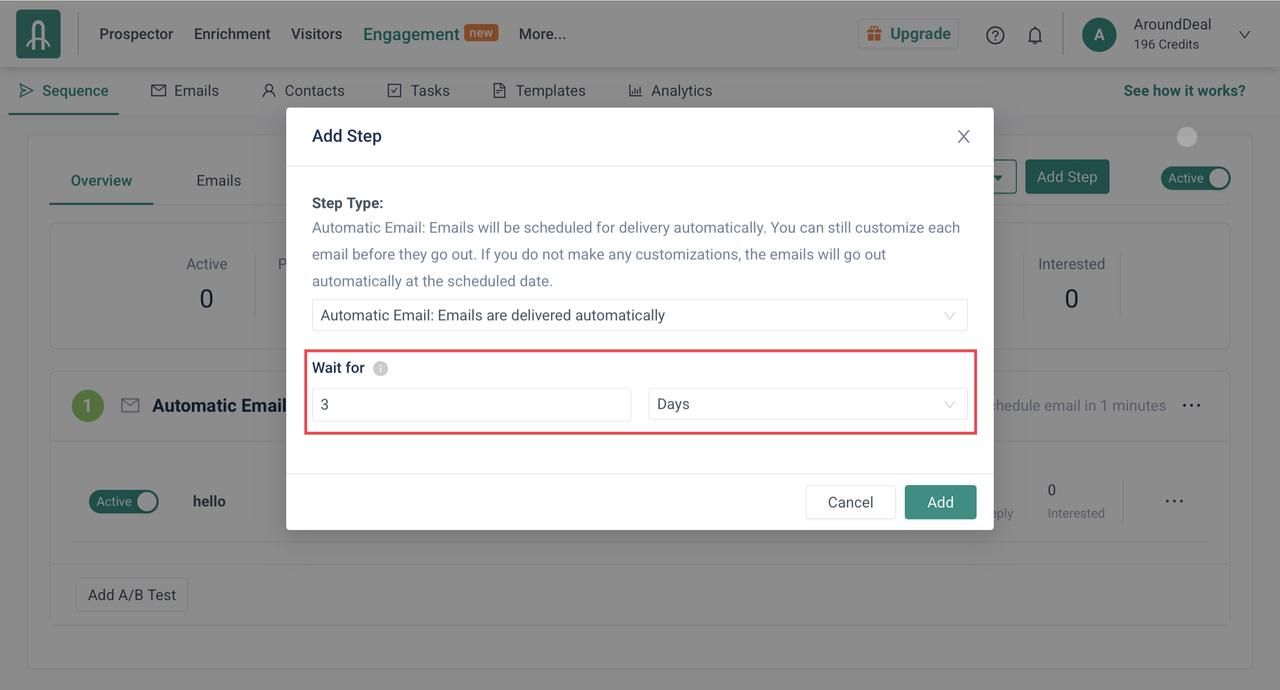The image size is (1280, 690).
Task: Expand the Step Type dropdown
Action: pyautogui.click(x=639, y=315)
